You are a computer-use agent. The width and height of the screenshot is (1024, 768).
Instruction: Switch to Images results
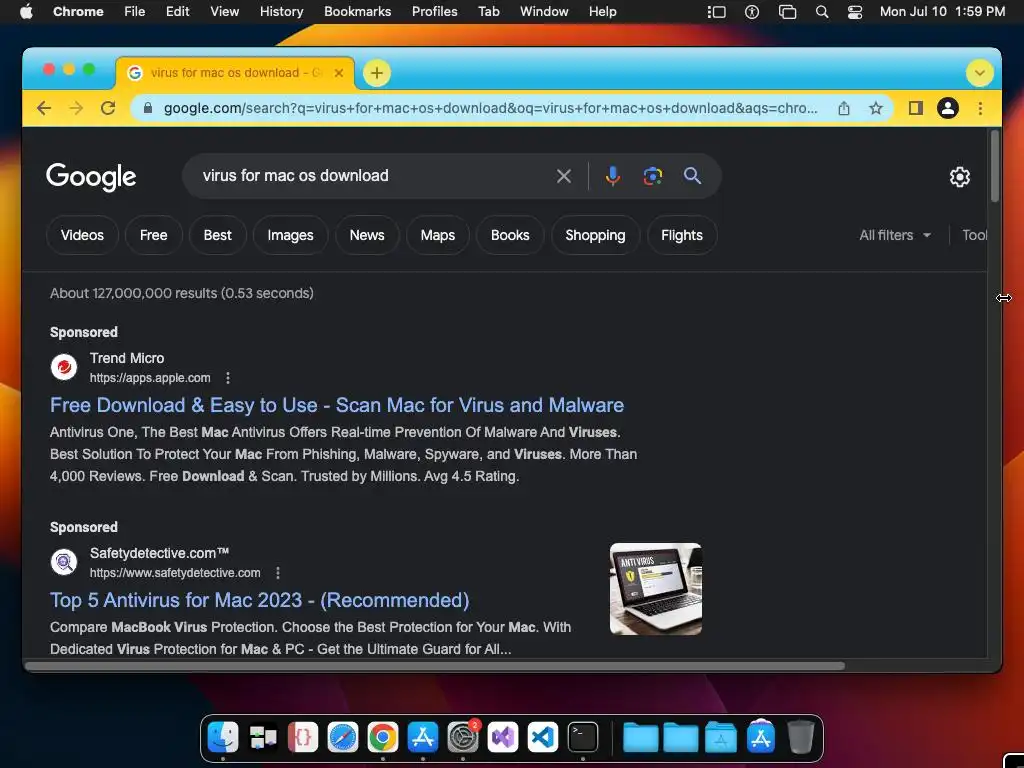pos(291,235)
